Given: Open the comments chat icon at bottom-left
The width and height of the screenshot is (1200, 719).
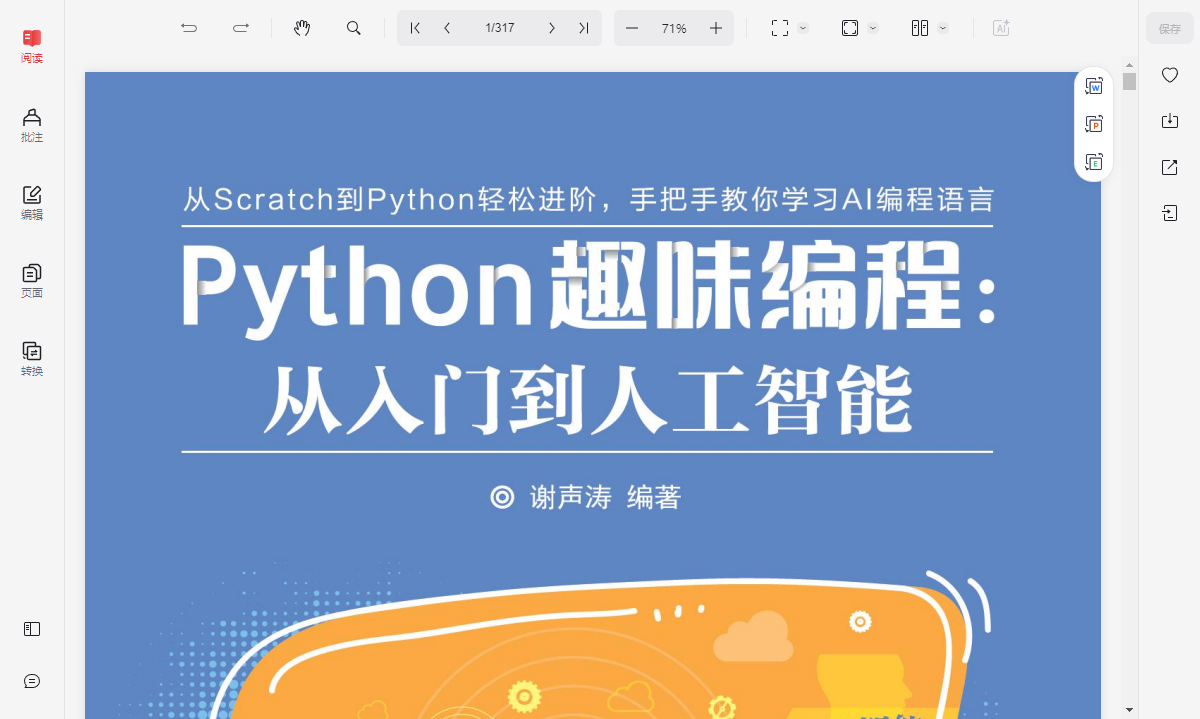Looking at the screenshot, I should tap(32, 681).
